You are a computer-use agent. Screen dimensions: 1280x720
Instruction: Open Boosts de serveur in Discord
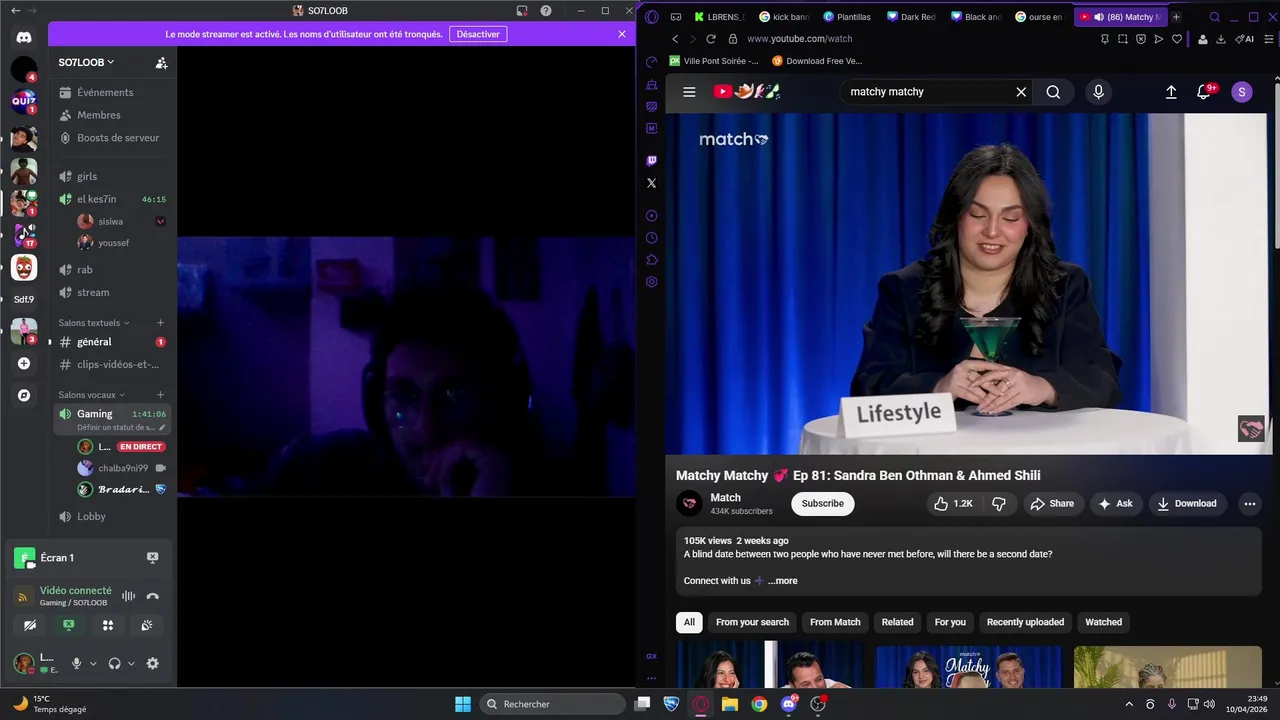click(x=113, y=138)
